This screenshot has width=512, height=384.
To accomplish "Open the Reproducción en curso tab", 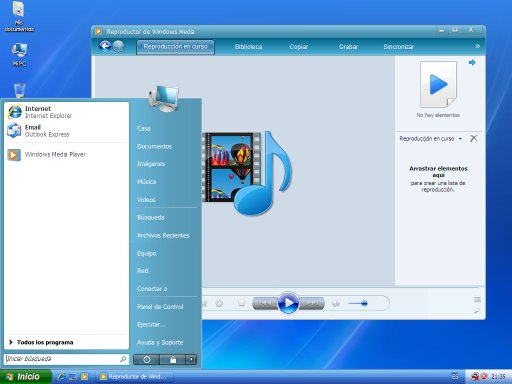I will pos(175,47).
